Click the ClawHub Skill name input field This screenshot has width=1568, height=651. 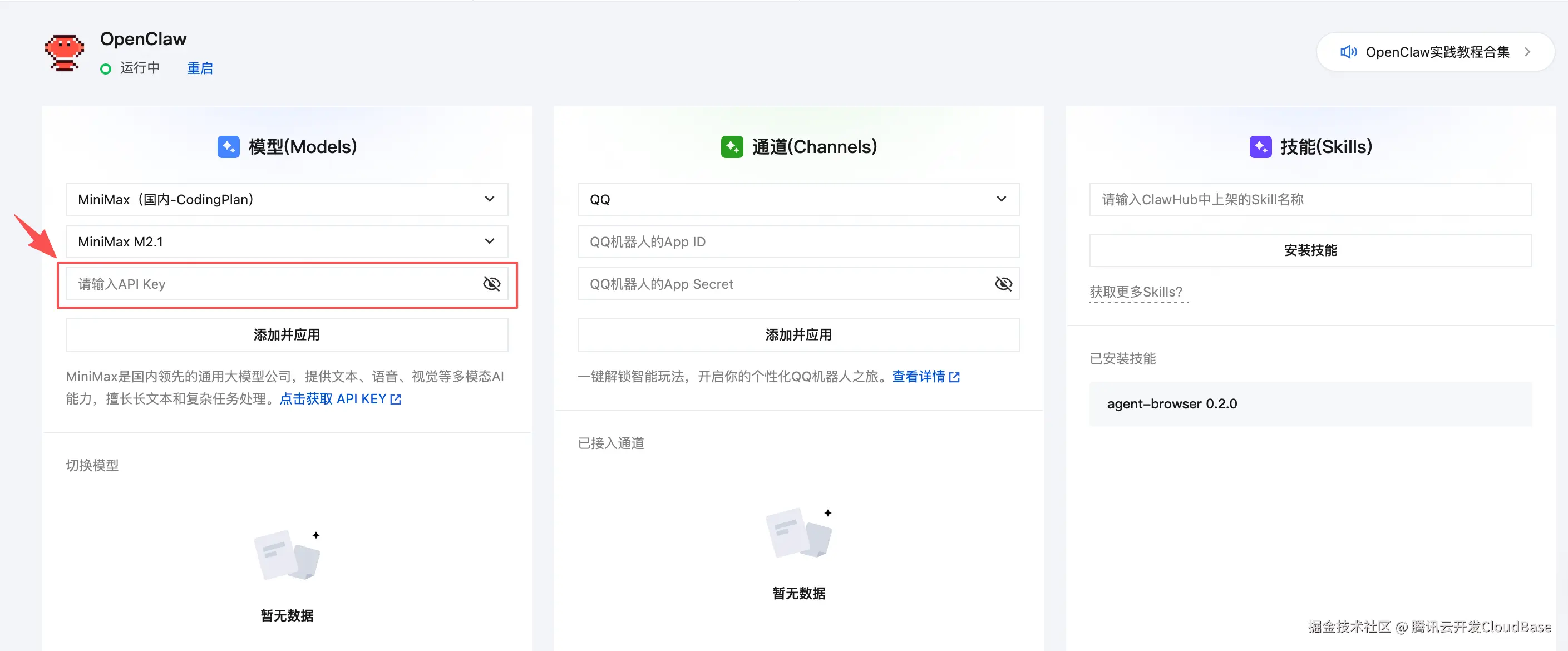pyautogui.click(x=1310, y=199)
